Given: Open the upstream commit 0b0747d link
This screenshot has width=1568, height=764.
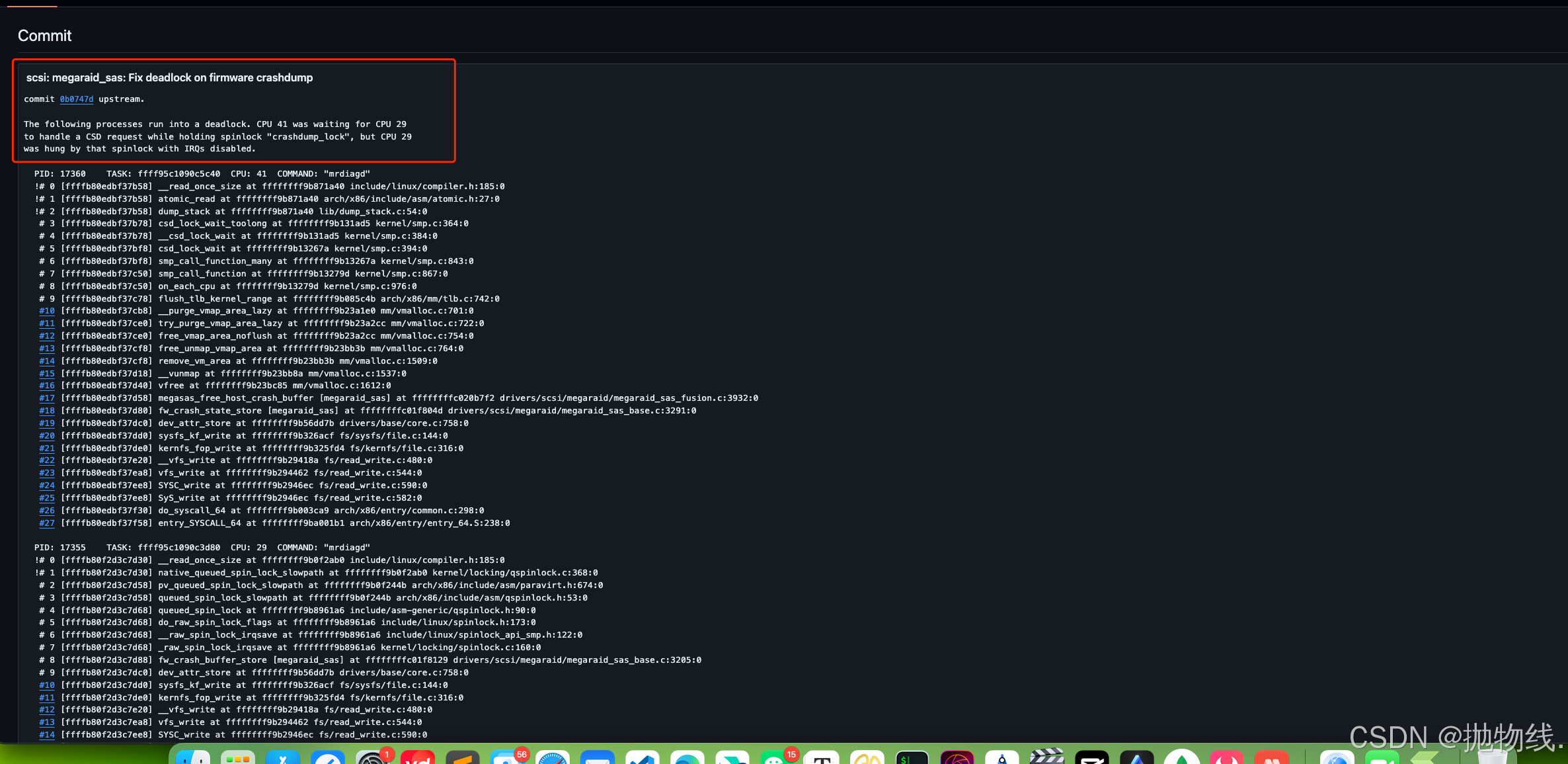Looking at the screenshot, I should 77,99.
